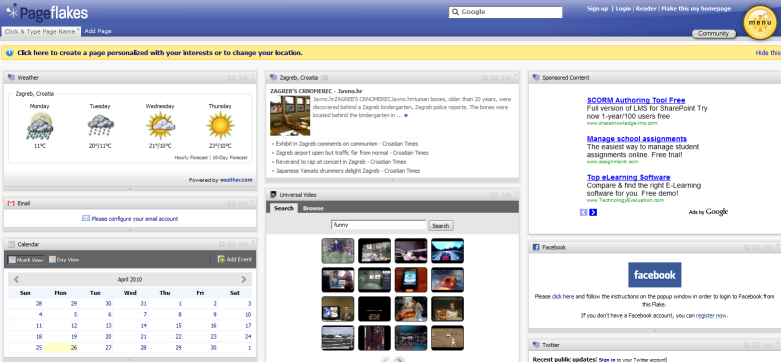The width and height of the screenshot is (781, 362).
Task: Click the Universal Video title icon
Action: click(x=273, y=195)
